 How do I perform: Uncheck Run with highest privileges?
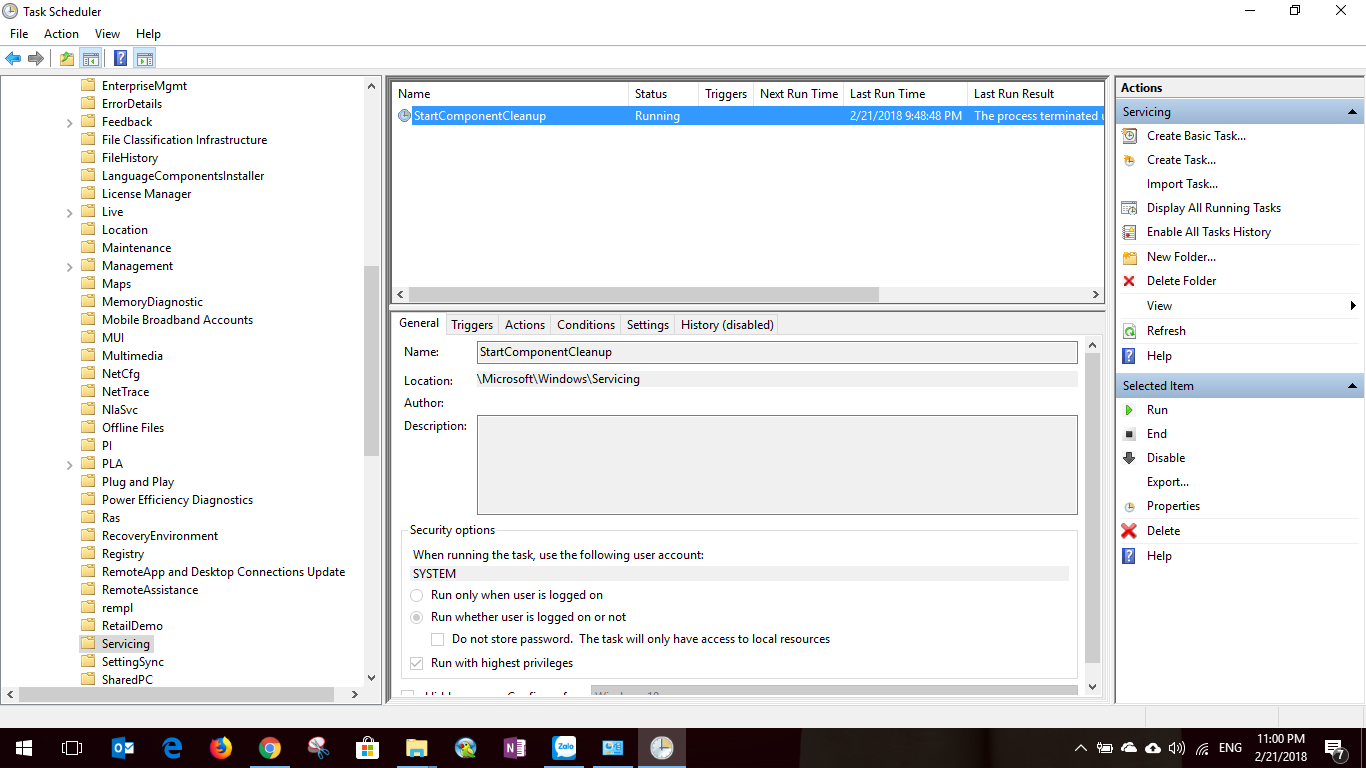point(417,662)
